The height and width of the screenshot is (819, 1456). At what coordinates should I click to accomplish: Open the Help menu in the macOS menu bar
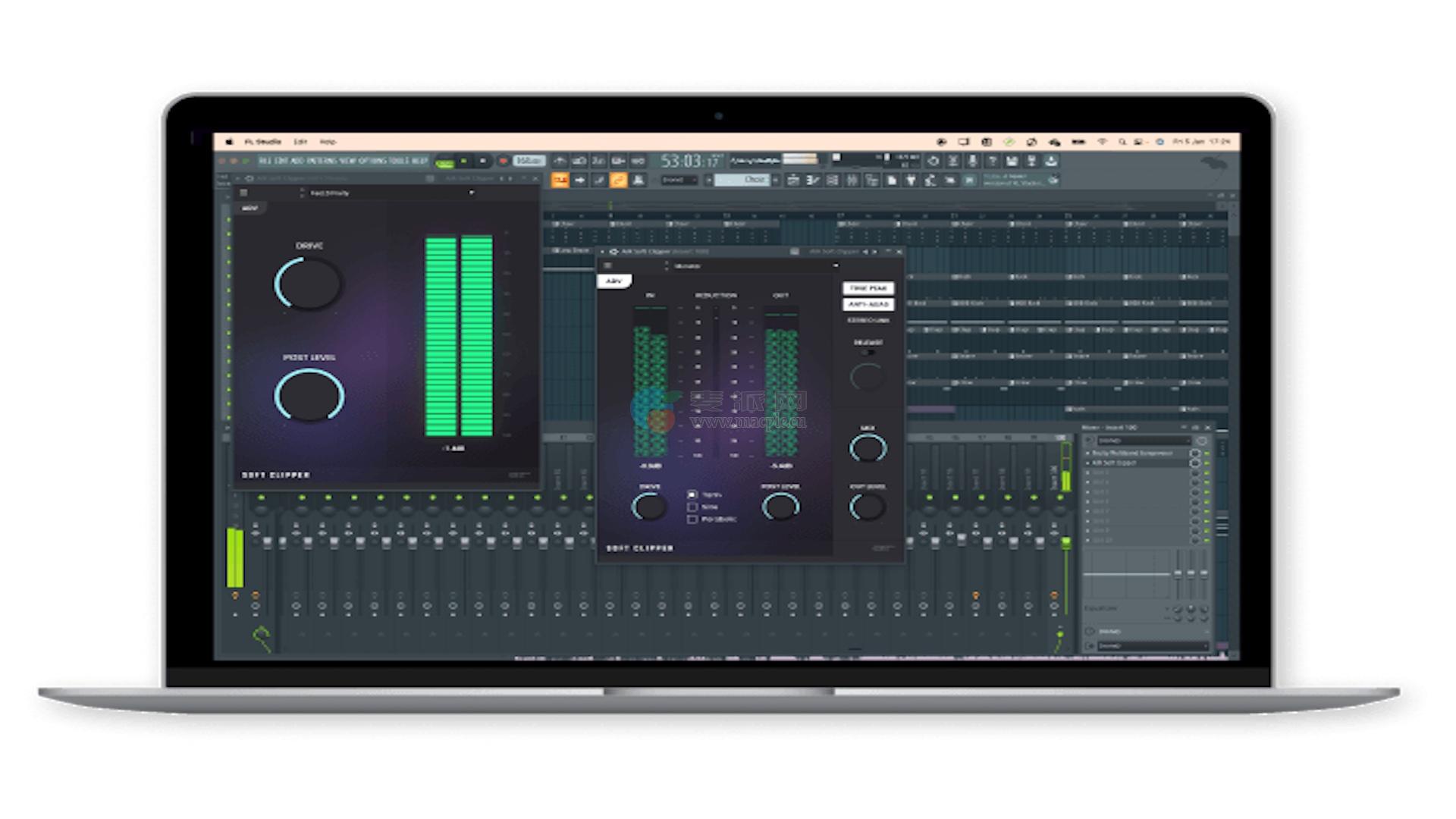(328, 142)
